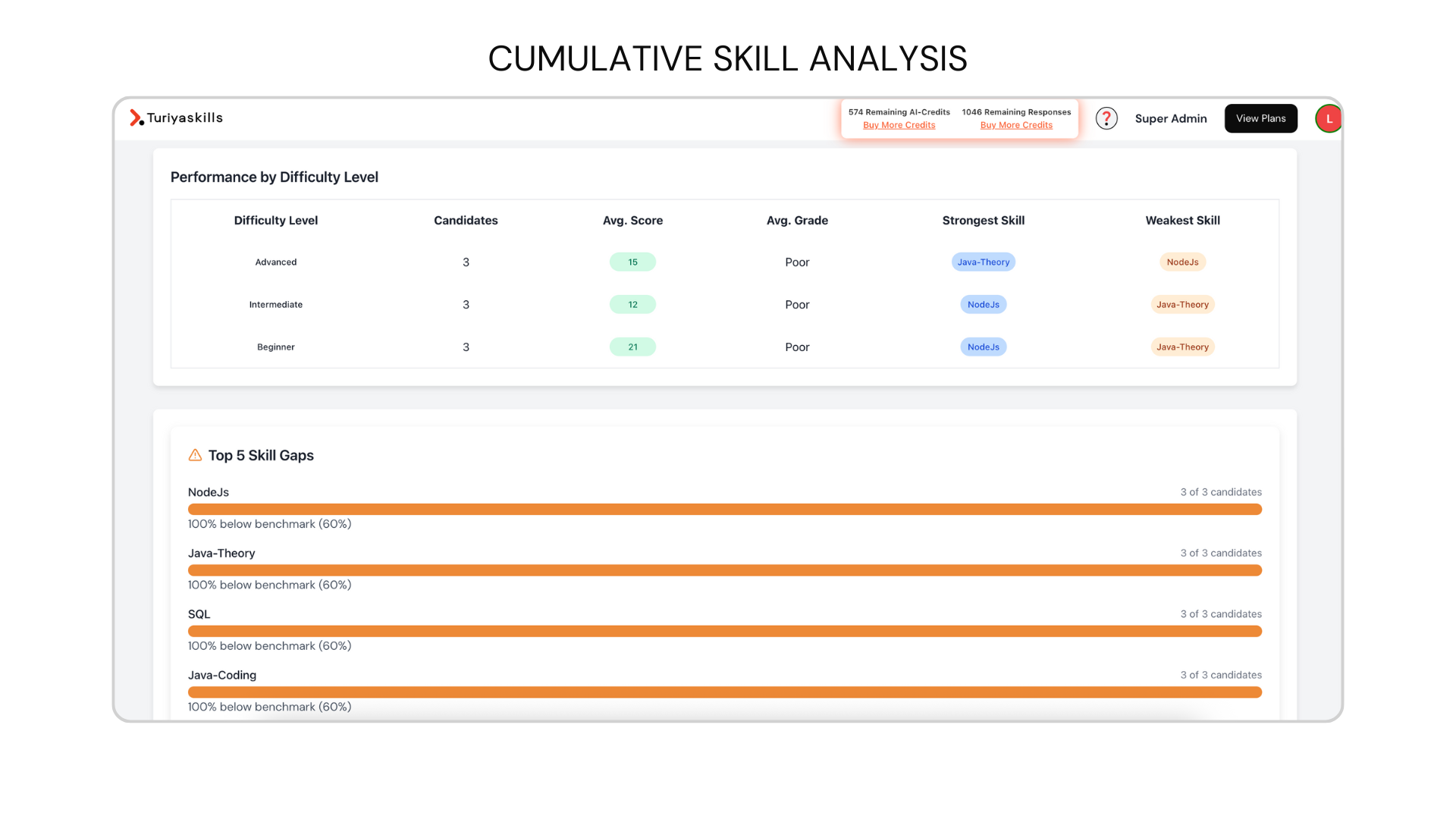1456x819 pixels.
Task: Click the SQL skill gap progress bar
Action: click(x=724, y=631)
